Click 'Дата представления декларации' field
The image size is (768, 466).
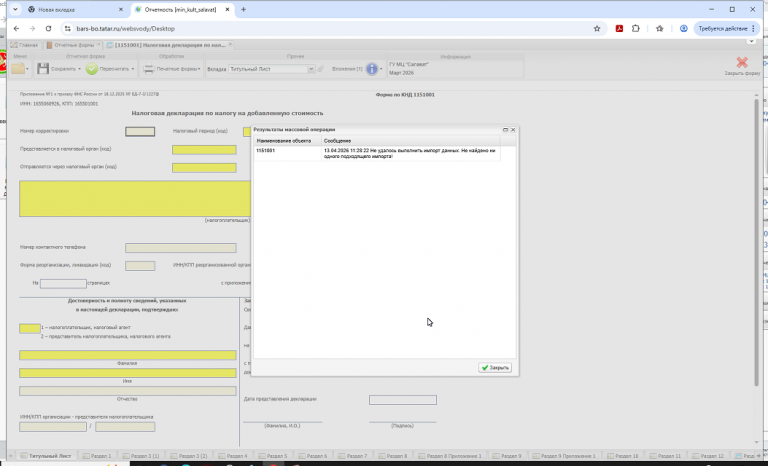pyautogui.click(x=403, y=400)
